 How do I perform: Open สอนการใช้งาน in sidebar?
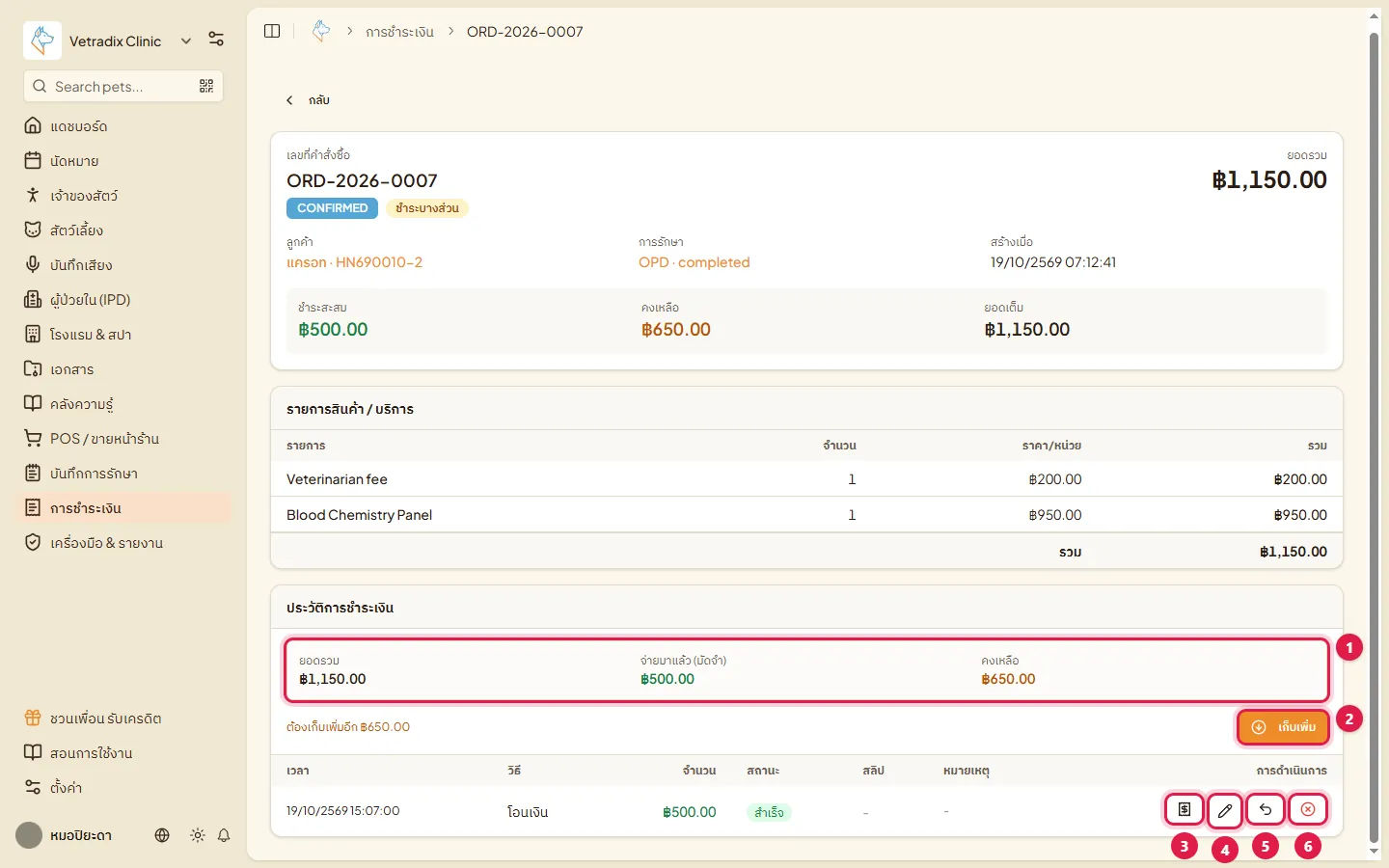(x=123, y=753)
